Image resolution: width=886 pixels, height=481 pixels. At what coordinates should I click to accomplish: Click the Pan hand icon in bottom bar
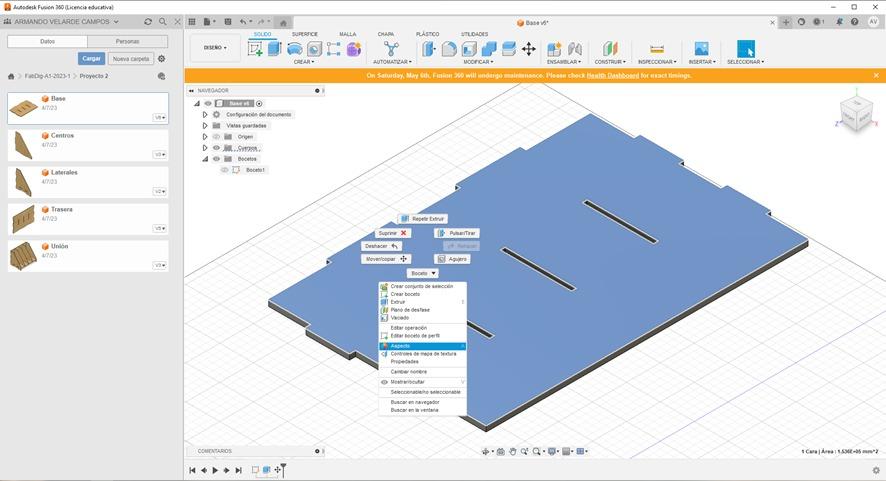(513, 451)
